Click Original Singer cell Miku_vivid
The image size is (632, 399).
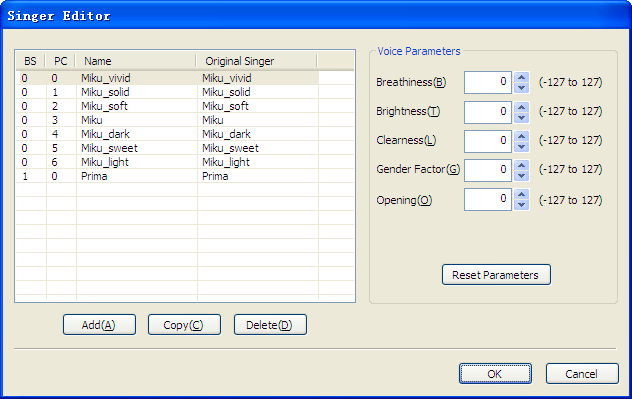click(x=227, y=78)
